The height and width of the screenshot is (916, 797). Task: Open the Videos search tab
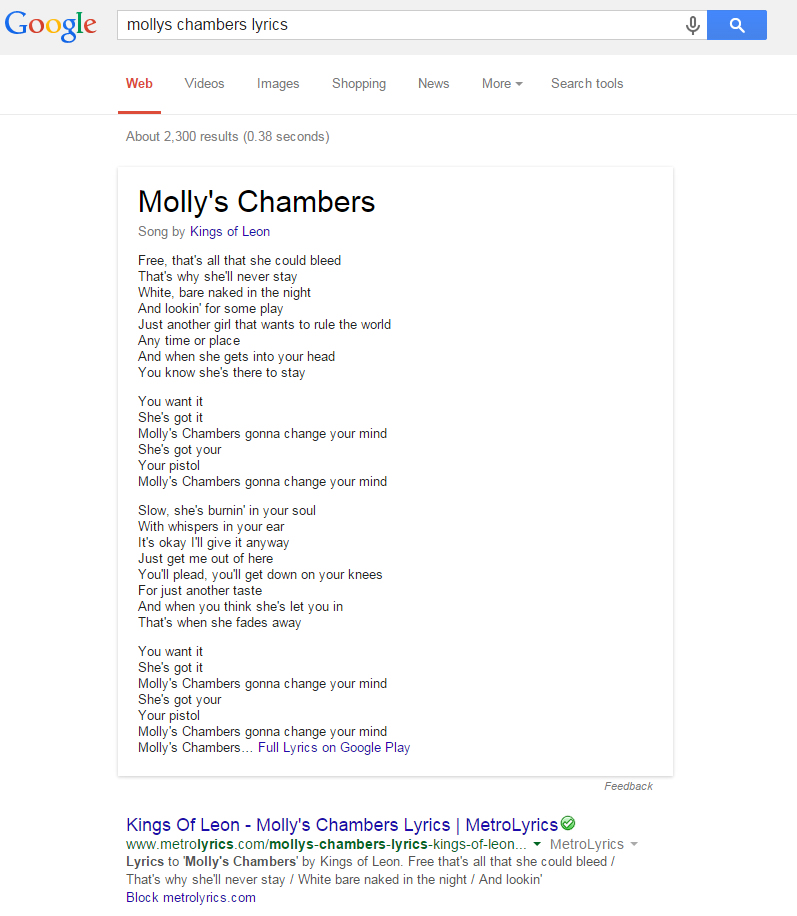click(204, 84)
